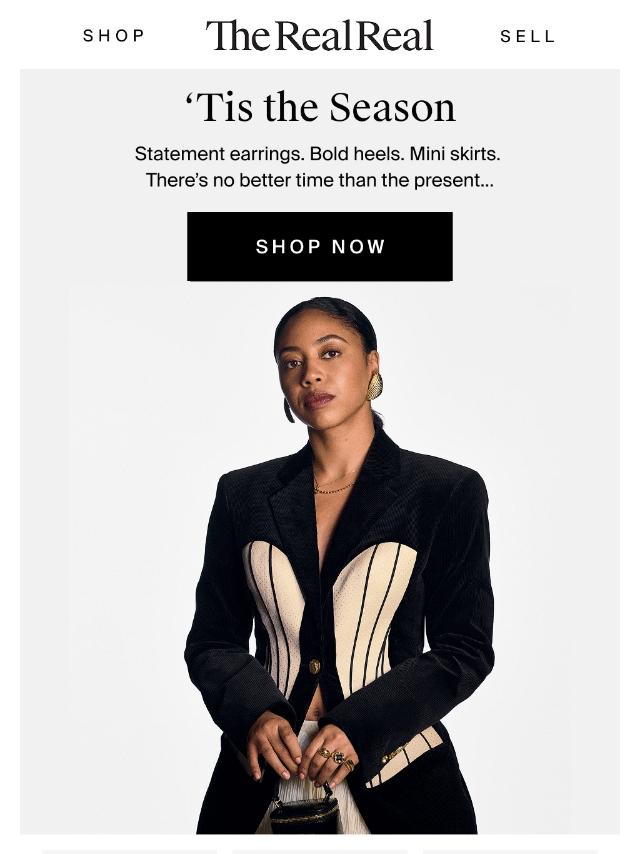Click the 'Statement earrings. Bold heels.' text line
640x854 pixels.
tap(317, 154)
